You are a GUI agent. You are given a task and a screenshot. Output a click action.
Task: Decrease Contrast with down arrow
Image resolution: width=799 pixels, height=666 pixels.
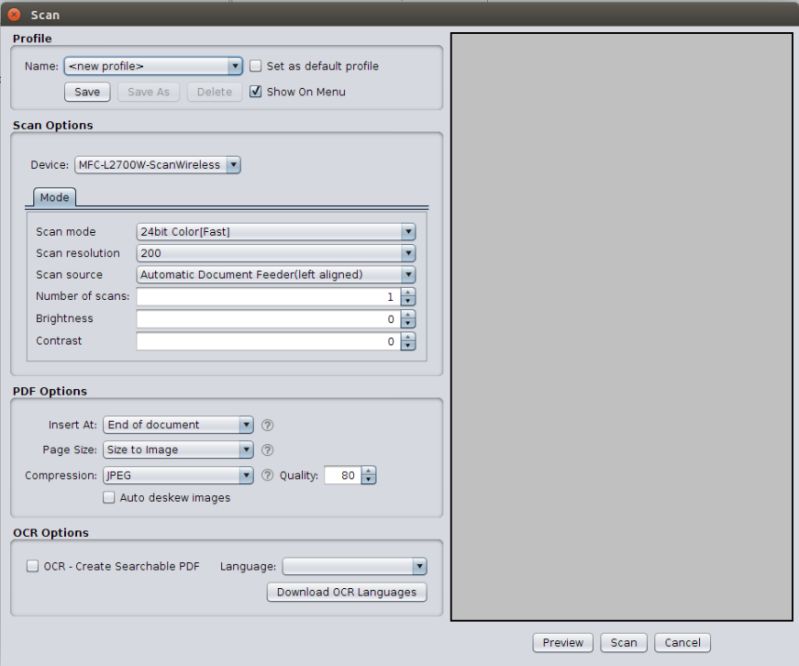tap(408, 345)
